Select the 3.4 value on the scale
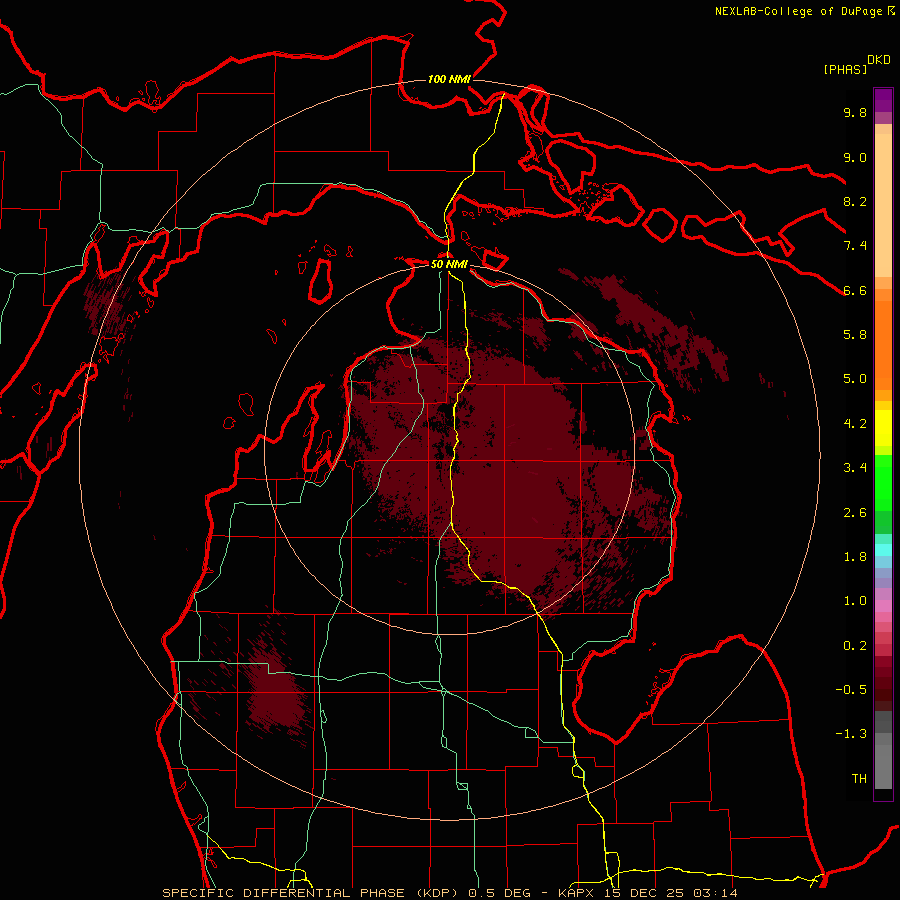Image resolution: width=900 pixels, height=900 pixels. tap(855, 468)
